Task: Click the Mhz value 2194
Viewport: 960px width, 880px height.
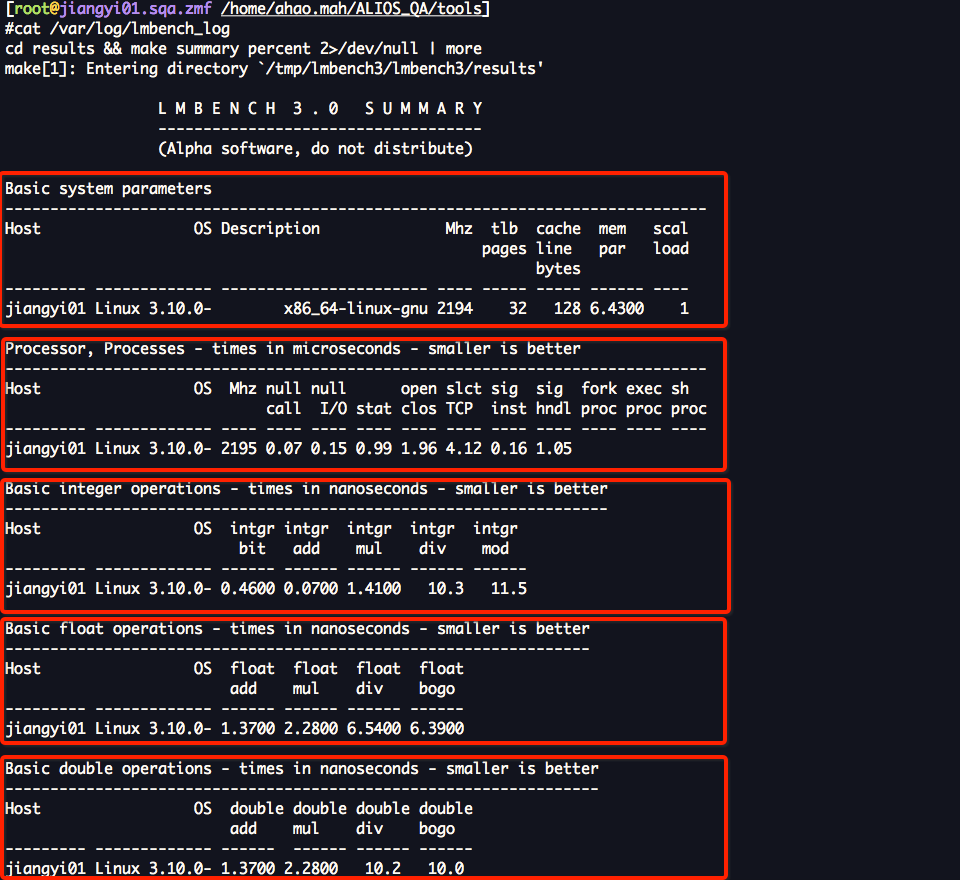Action: (455, 309)
